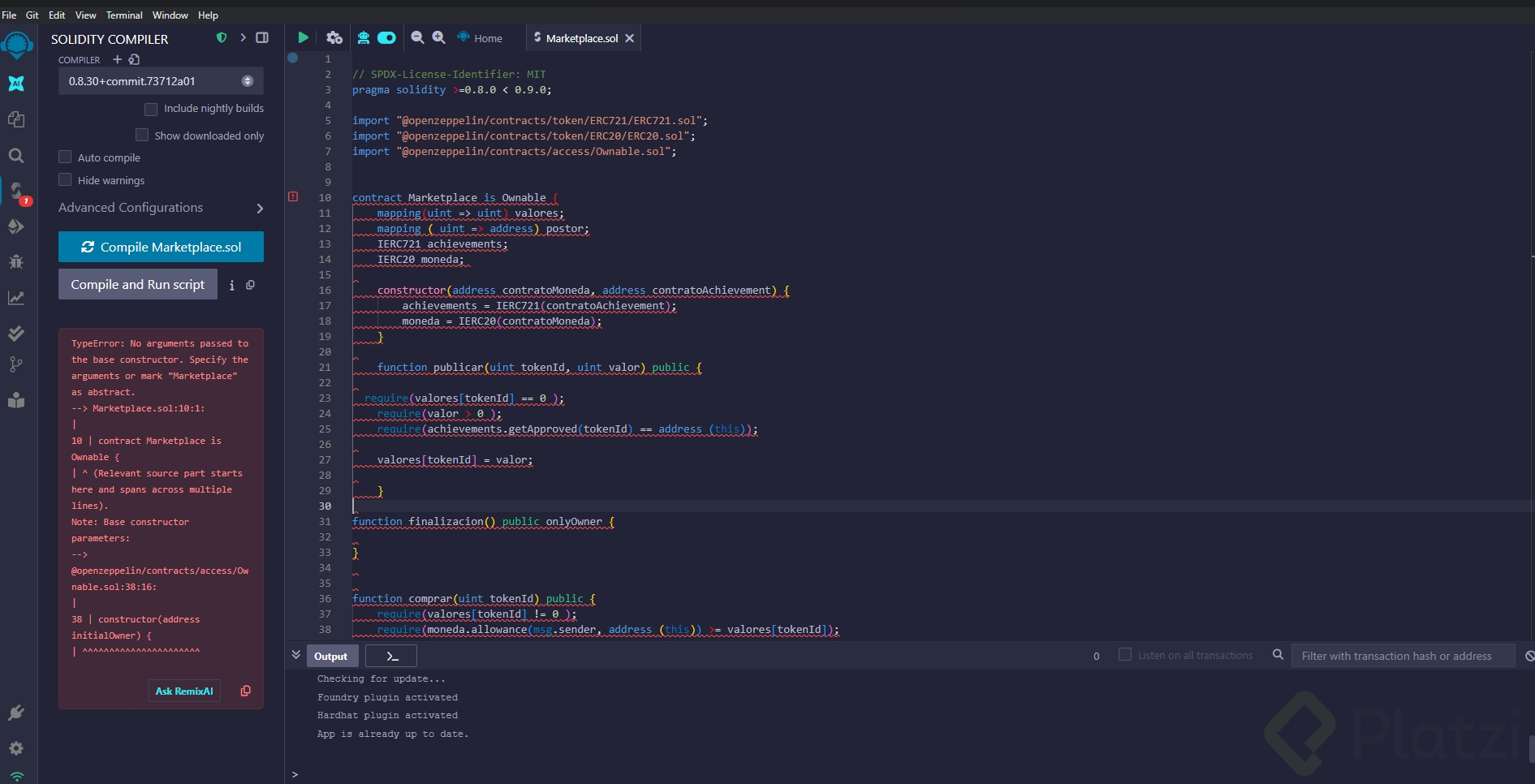Screen dimensions: 1535x784
Task: Zoom in the editor font
Action: click(x=439, y=37)
